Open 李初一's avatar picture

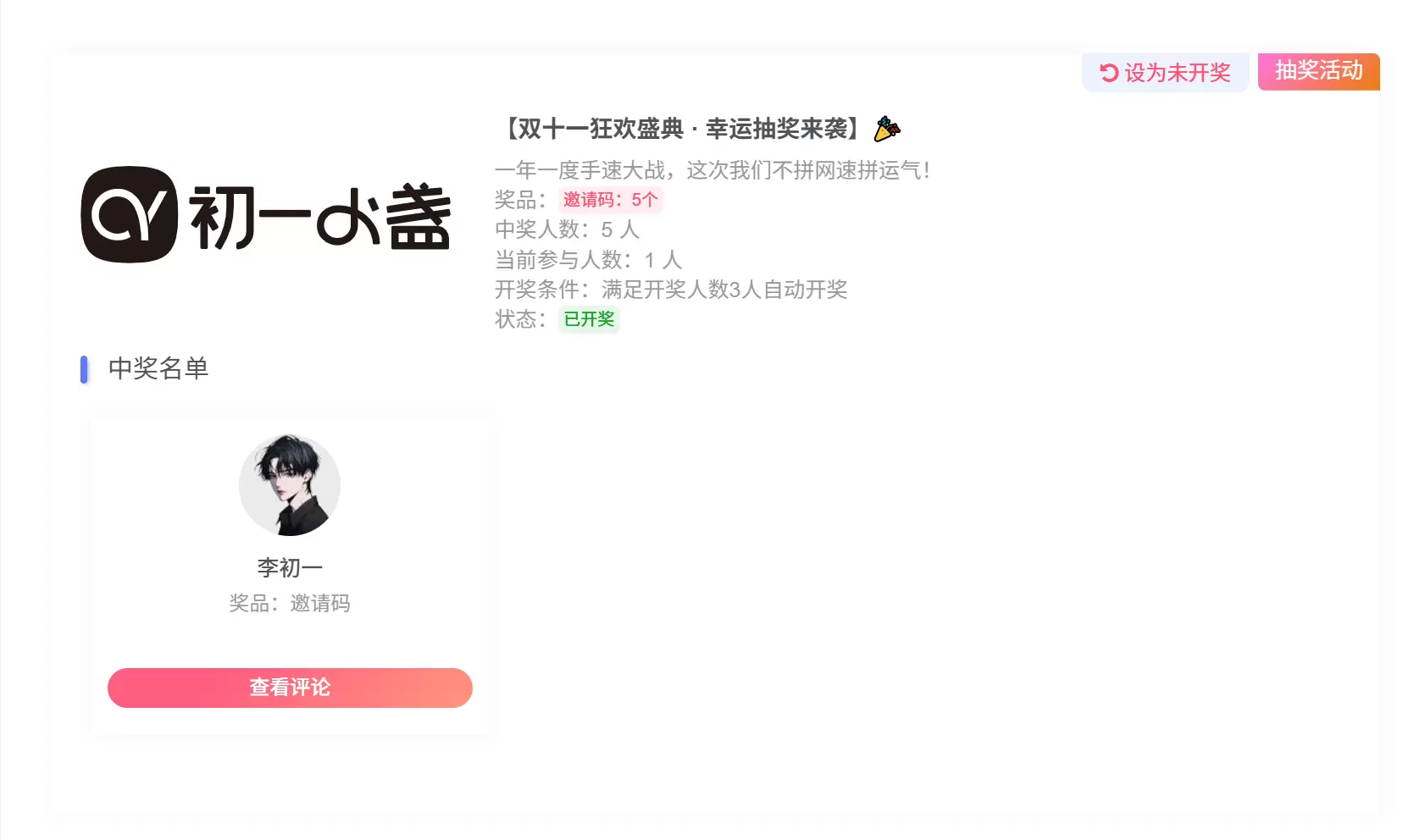click(290, 485)
